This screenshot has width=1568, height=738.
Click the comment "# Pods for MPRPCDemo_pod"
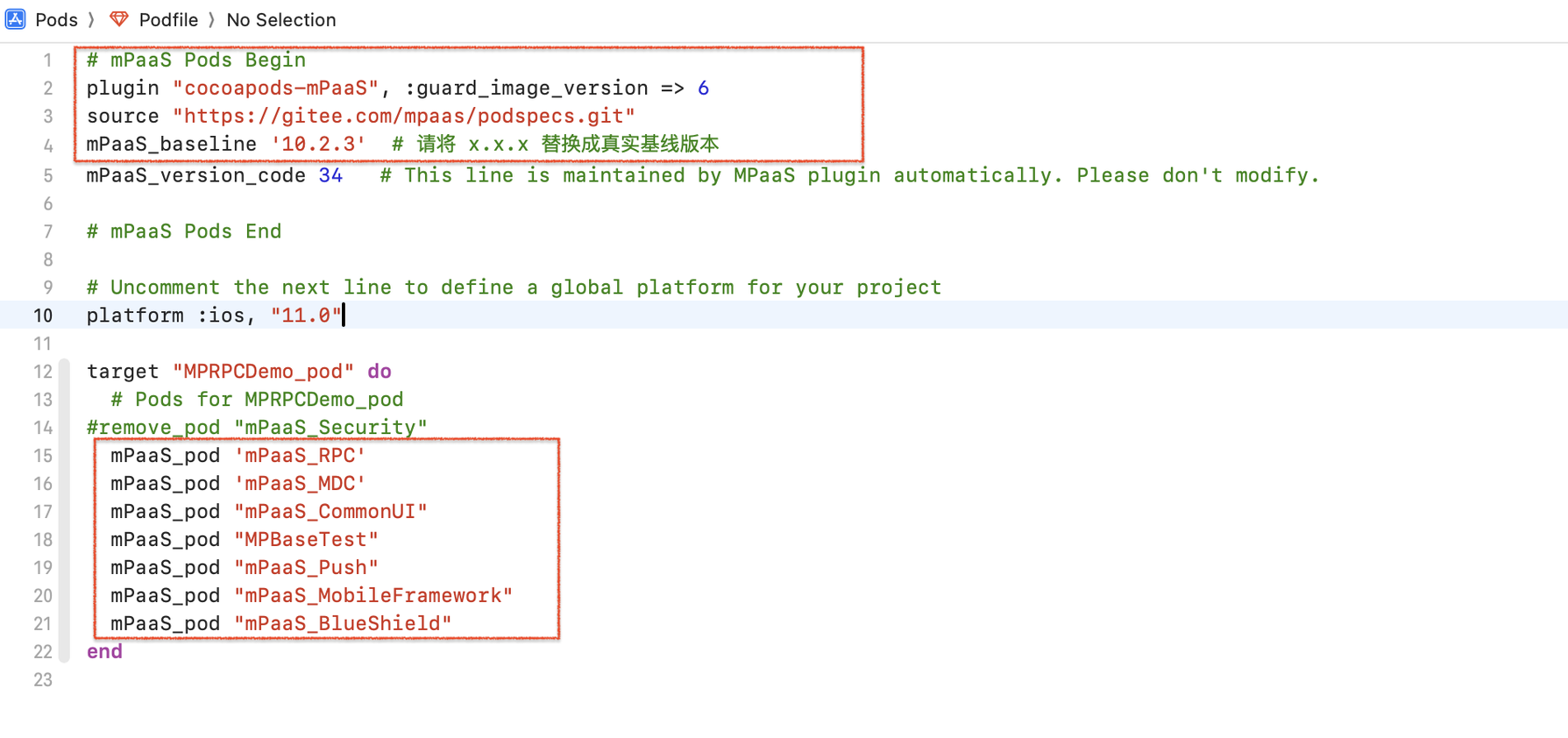(257, 400)
